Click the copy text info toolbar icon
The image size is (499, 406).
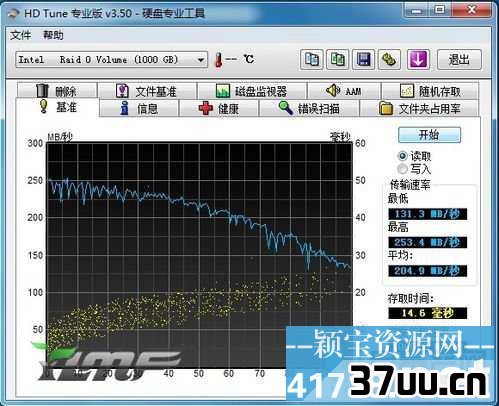(312, 60)
